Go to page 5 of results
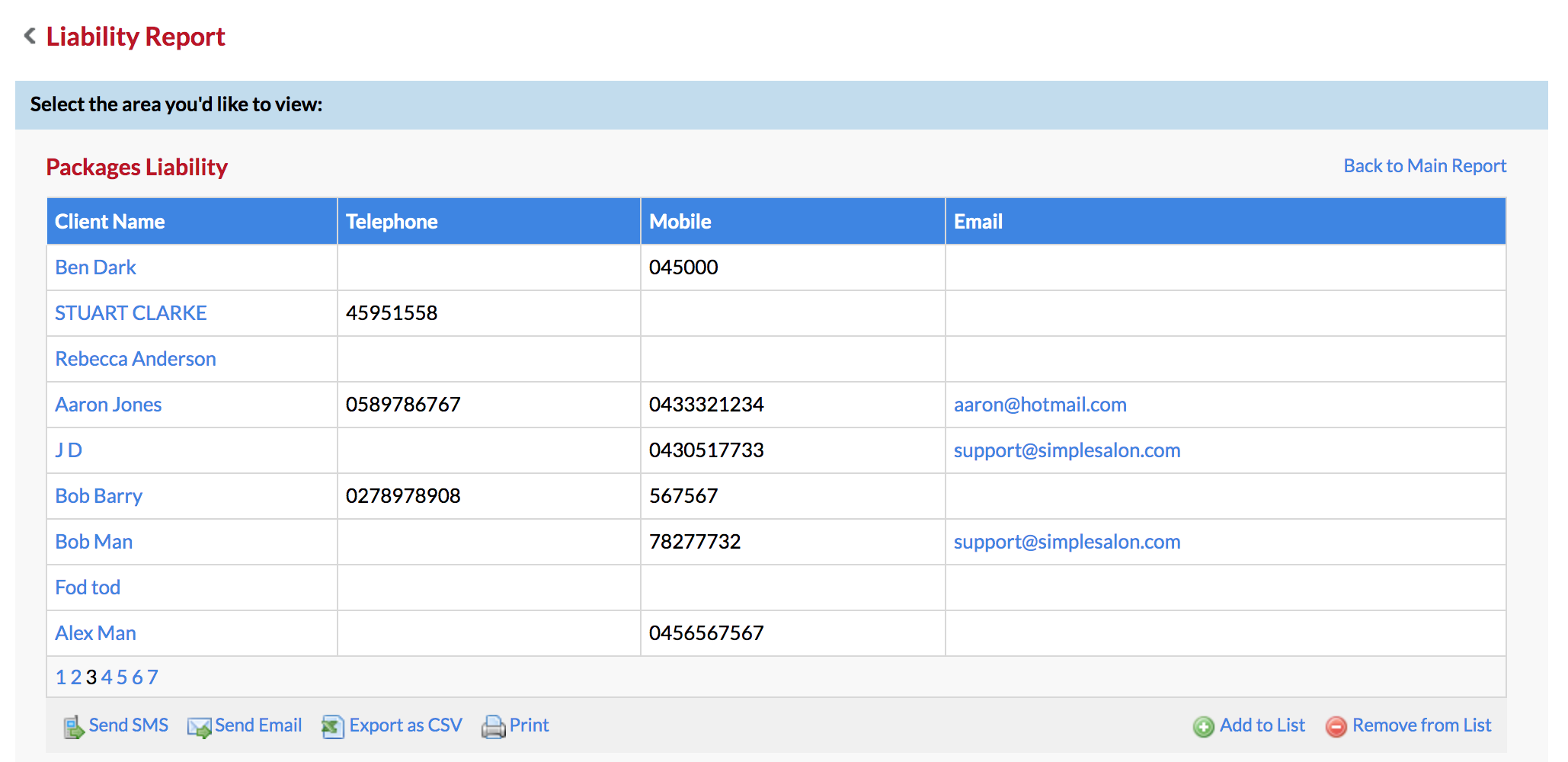1568x762 pixels. pos(122,677)
